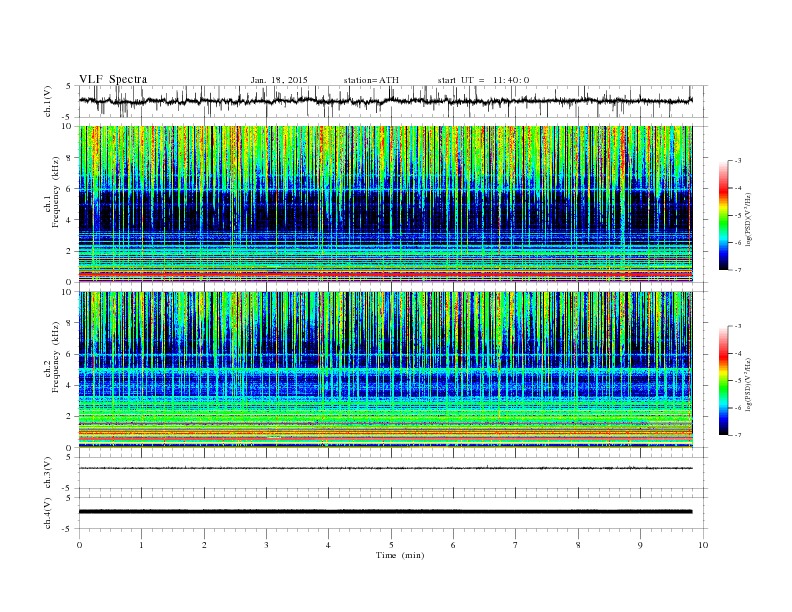
Task: Click the ch.2 PSD color bar
Action: (723, 380)
